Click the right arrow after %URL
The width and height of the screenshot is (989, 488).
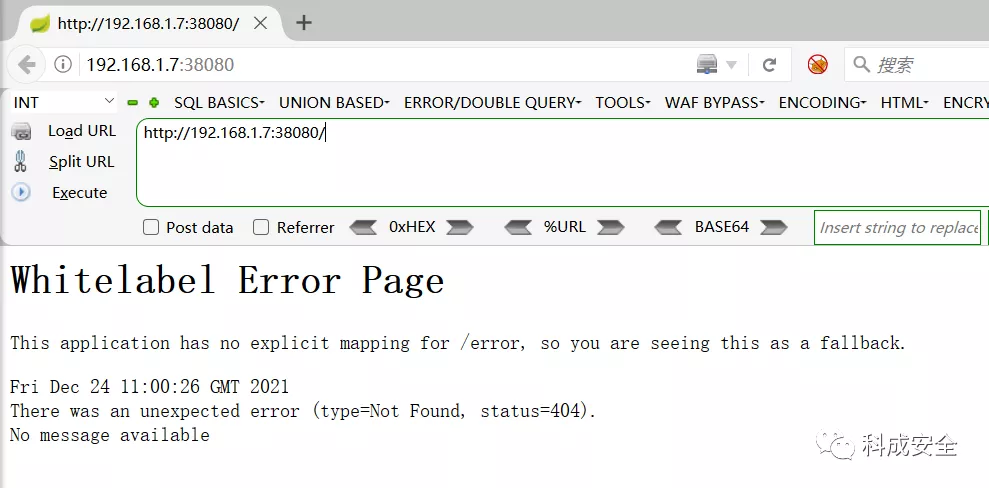[611, 227]
